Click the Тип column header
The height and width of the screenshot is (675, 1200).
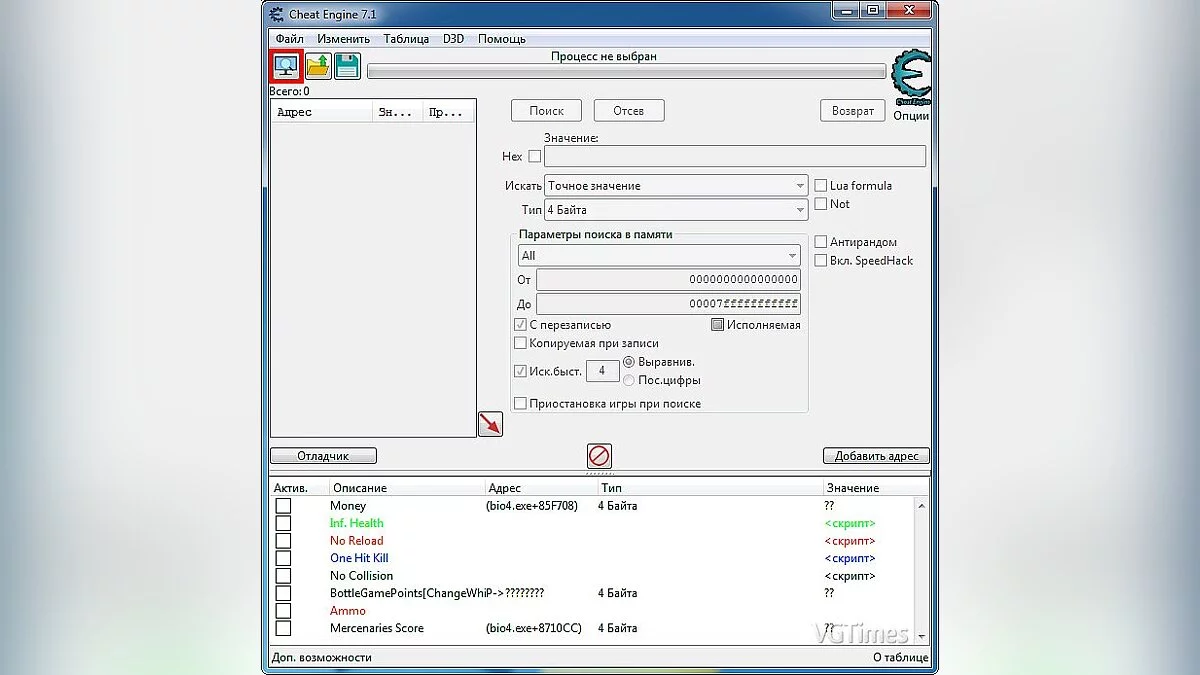click(x=709, y=488)
